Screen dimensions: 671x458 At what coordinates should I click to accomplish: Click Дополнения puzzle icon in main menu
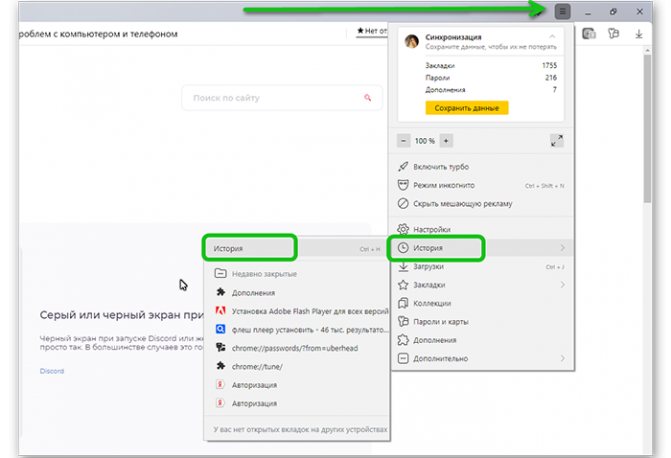[x=403, y=340]
